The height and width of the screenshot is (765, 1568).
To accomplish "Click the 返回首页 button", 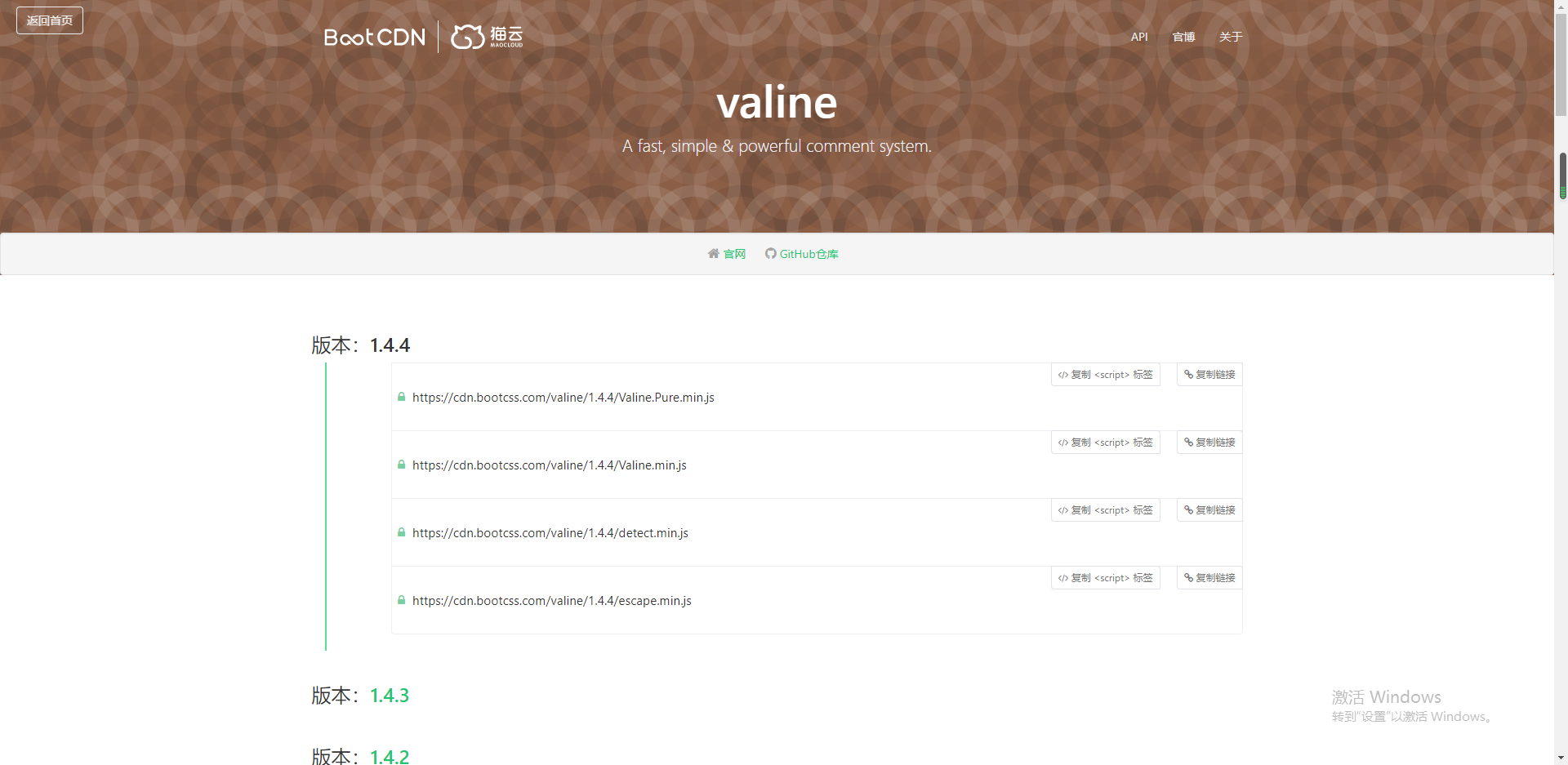I will click(50, 20).
